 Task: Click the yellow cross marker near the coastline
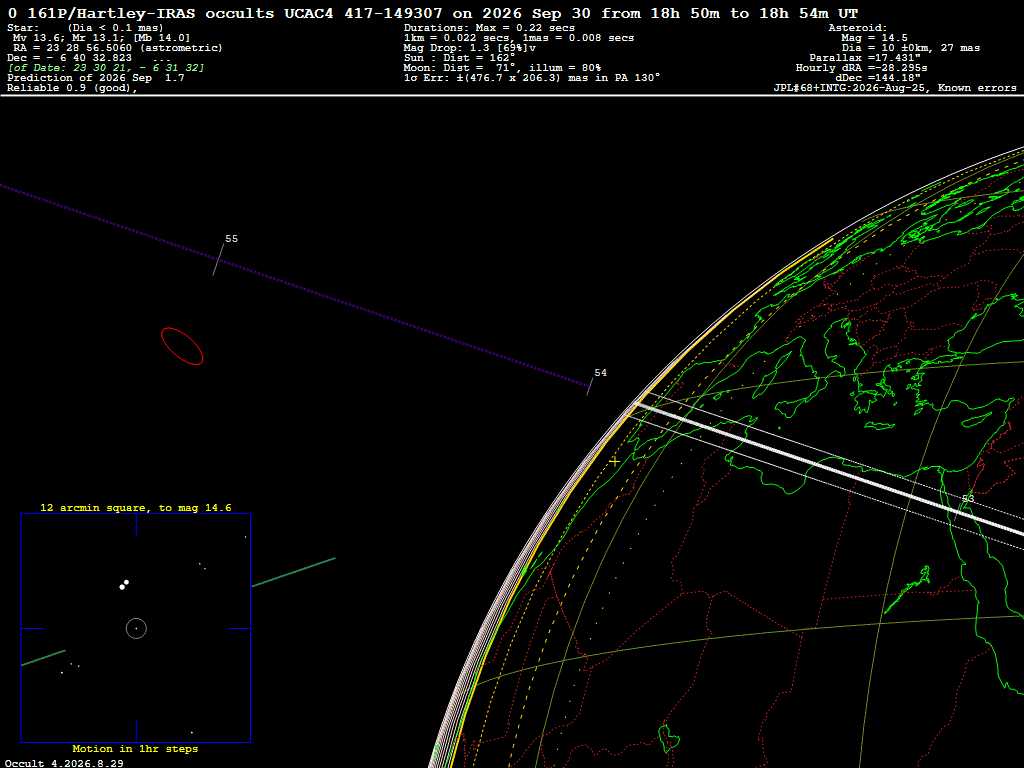point(615,461)
